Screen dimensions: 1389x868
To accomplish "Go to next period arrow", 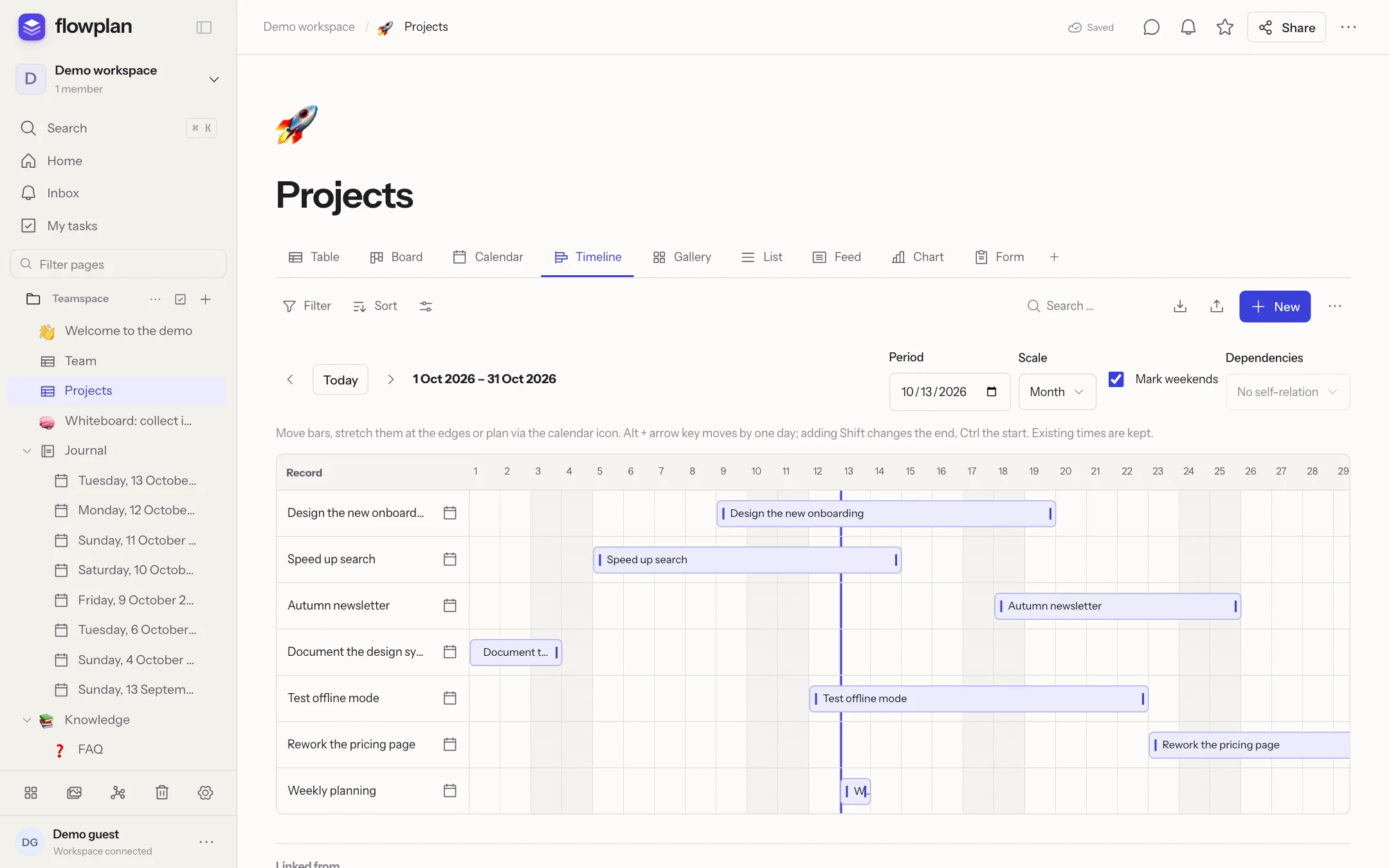I will (x=390, y=379).
